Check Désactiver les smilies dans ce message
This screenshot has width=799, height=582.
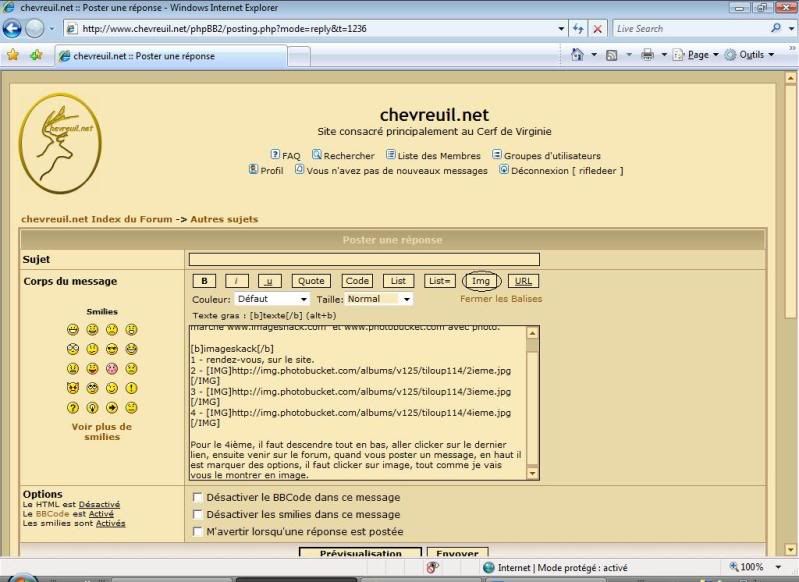(x=197, y=514)
